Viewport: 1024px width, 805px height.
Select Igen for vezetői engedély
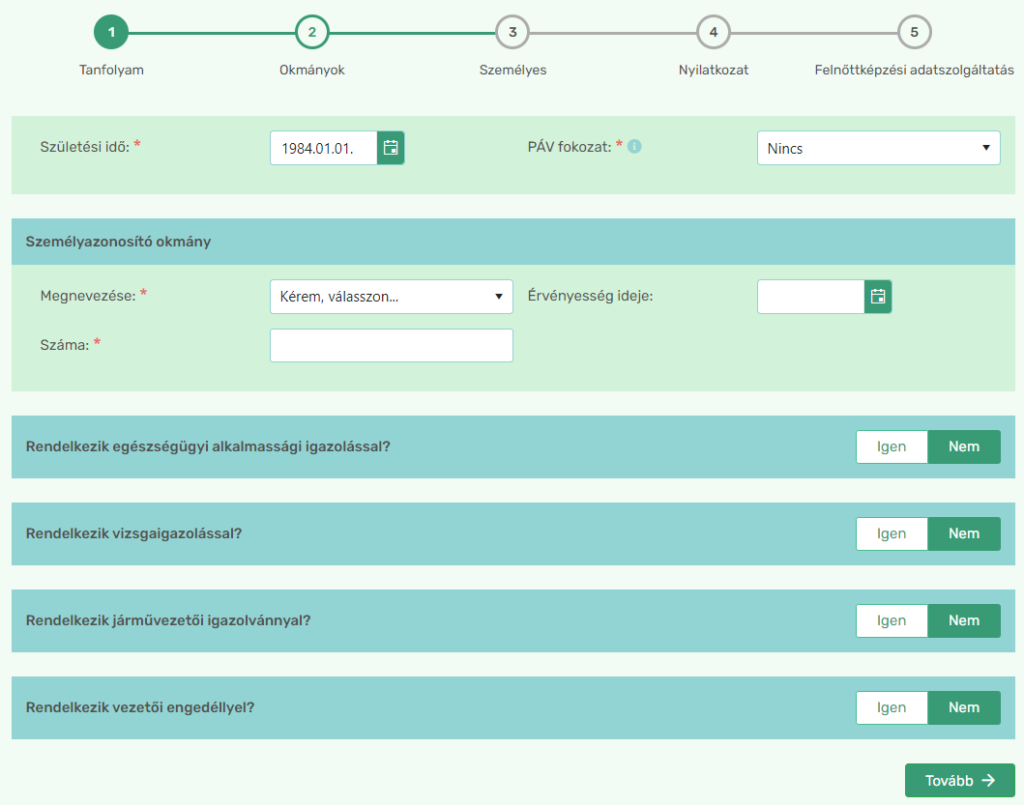[891, 708]
